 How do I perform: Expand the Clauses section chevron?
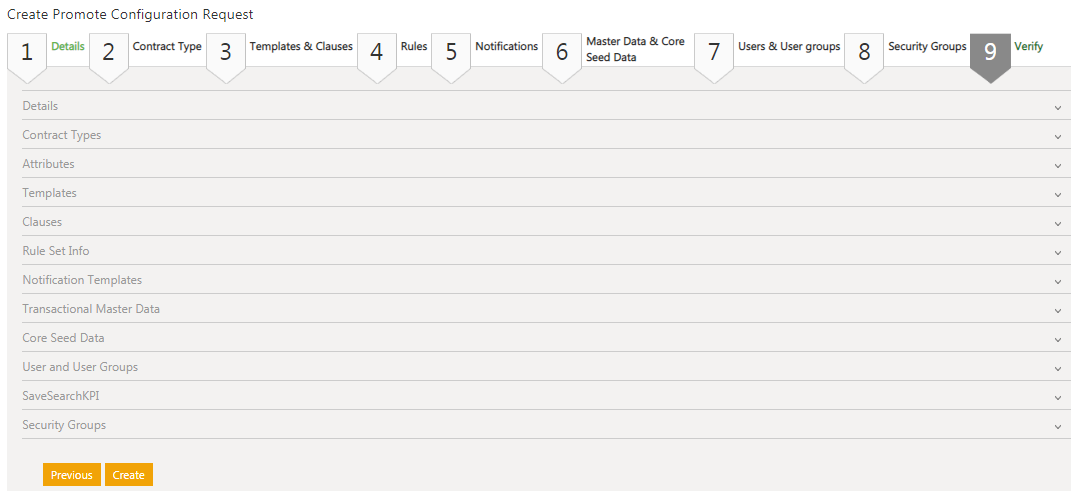pos(1057,223)
